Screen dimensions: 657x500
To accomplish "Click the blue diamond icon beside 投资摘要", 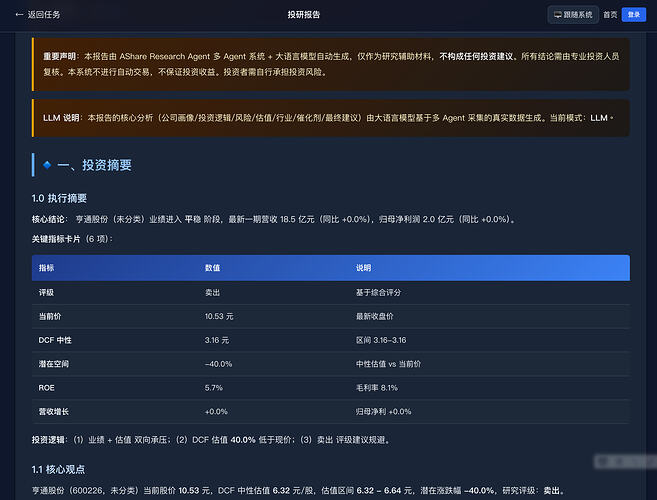I will (x=47, y=165).
